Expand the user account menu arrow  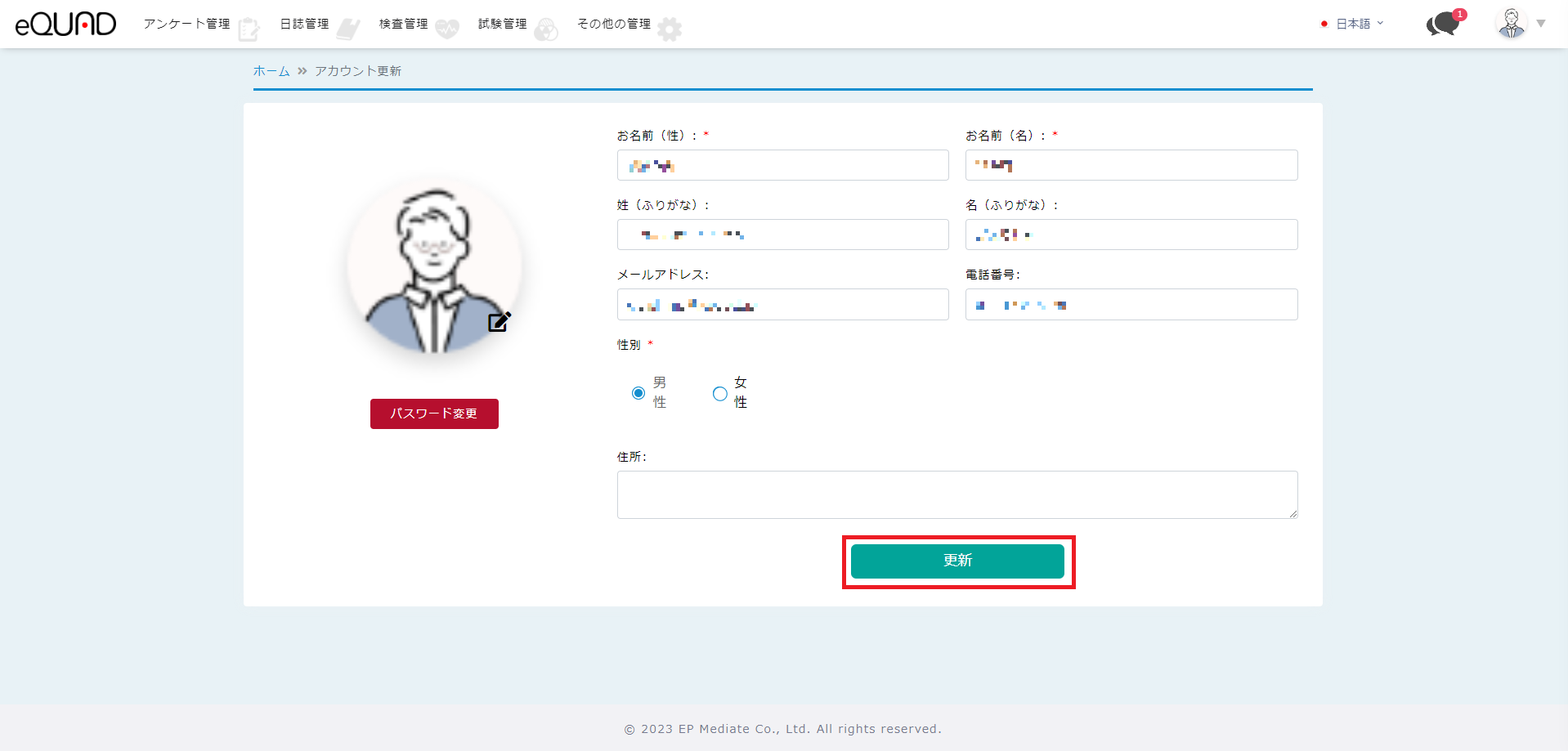tap(1541, 24)
